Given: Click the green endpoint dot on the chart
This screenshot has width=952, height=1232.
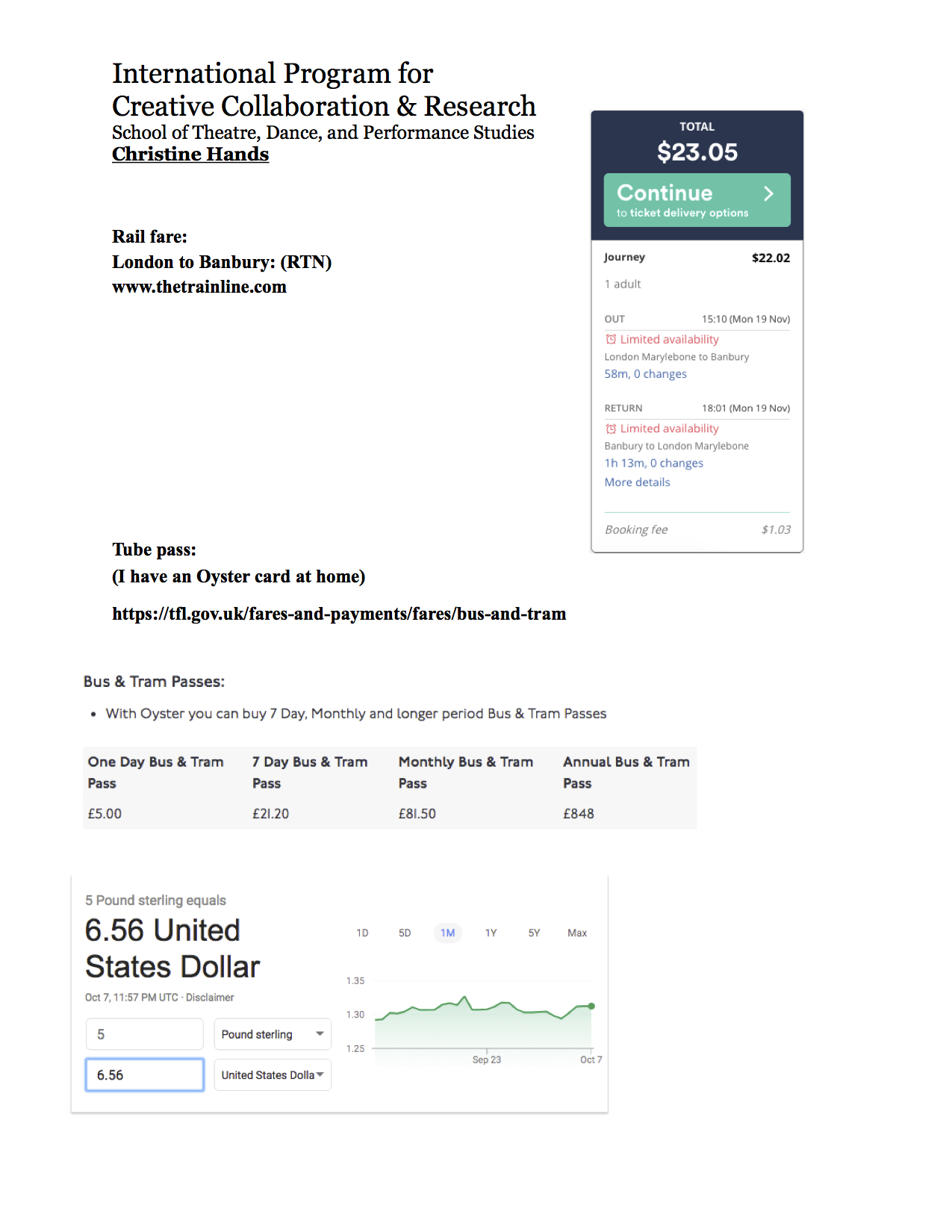Looking at the screenshot, I should pyautogui.click(x=591, y=1007).
